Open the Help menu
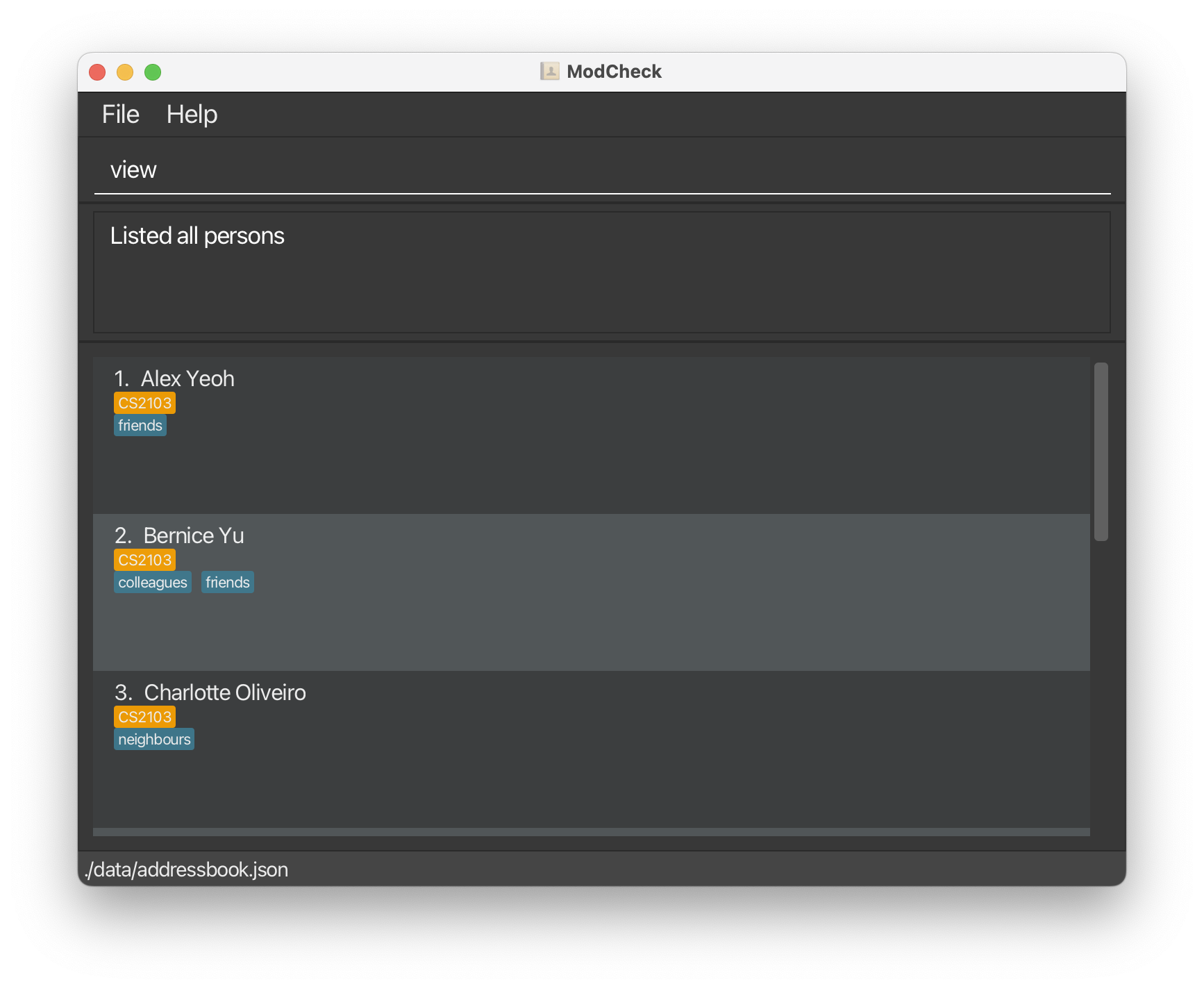Screen dimensions: 1204x989 point(192,115)
